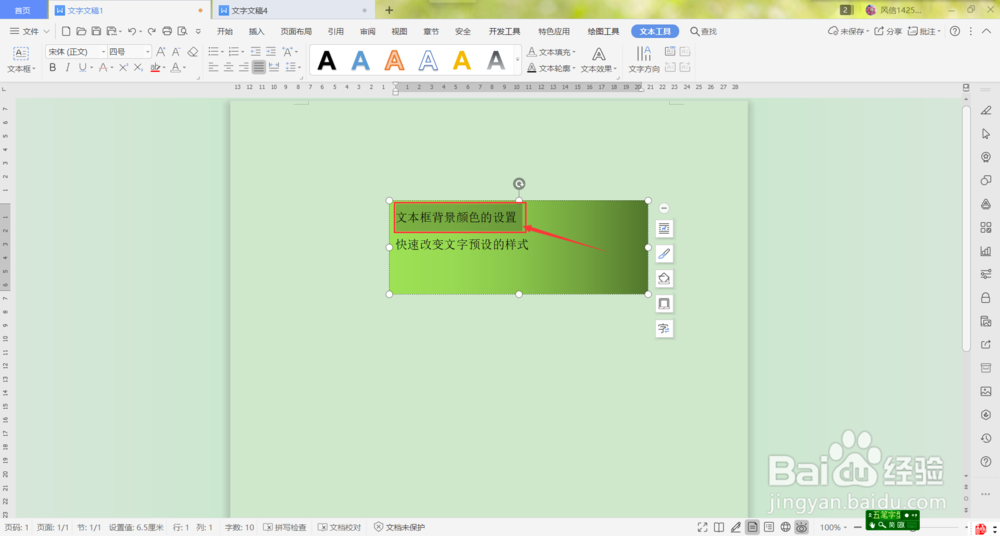Switch to page view in status bar
The height and width of the screenshot is (536, 1000).
753,527
